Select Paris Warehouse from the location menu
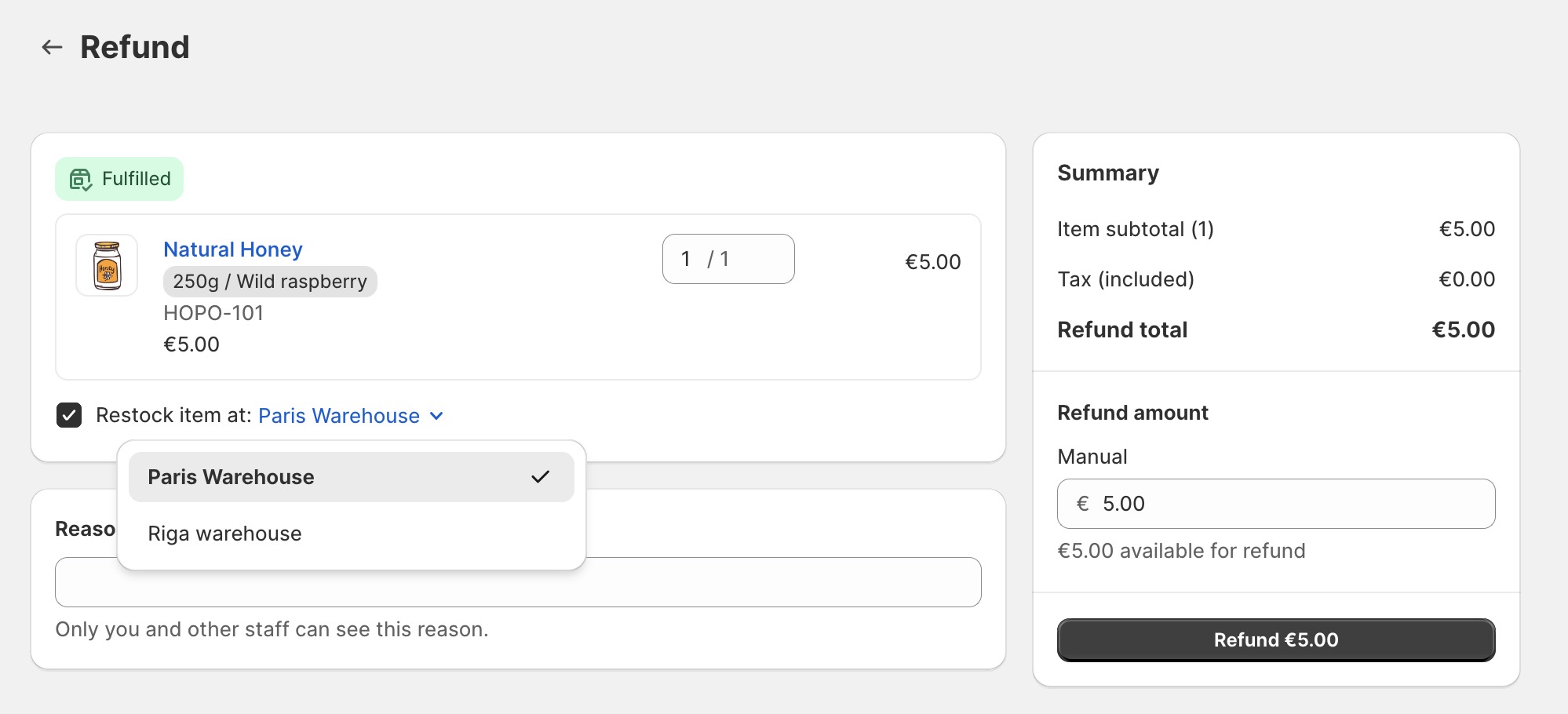This screenshot has height=714, width=1568. (231, 477)
